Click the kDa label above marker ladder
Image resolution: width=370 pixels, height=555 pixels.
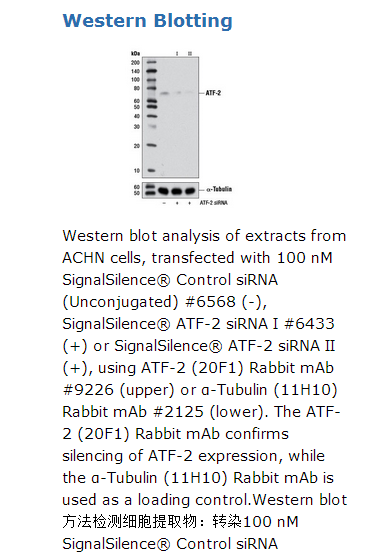tap(135, 53)
